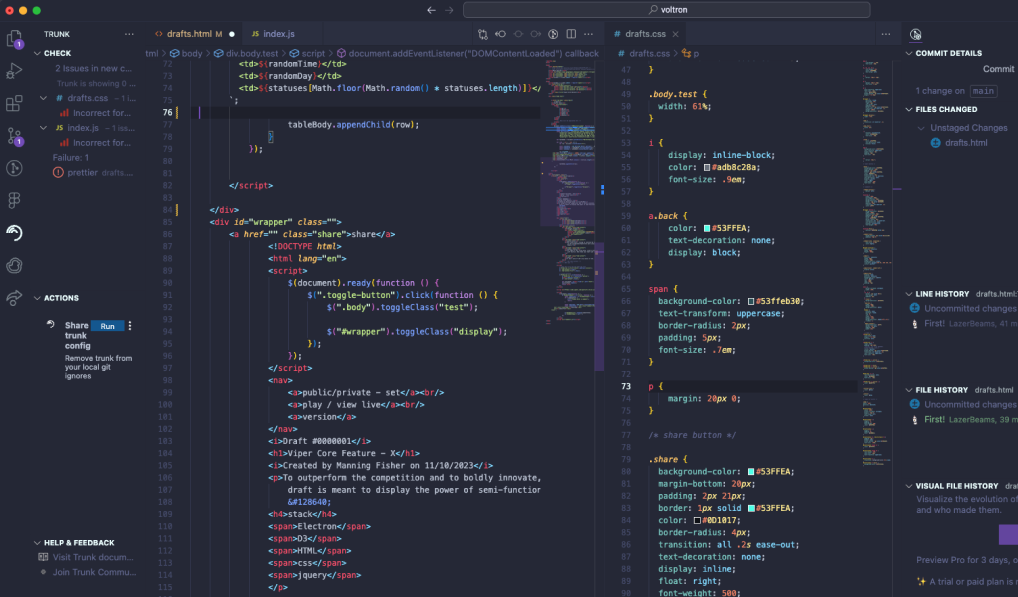Click the unsaved dot on drafts.html tab
This screenshot has width=1018, height=597.
(232, 34)
